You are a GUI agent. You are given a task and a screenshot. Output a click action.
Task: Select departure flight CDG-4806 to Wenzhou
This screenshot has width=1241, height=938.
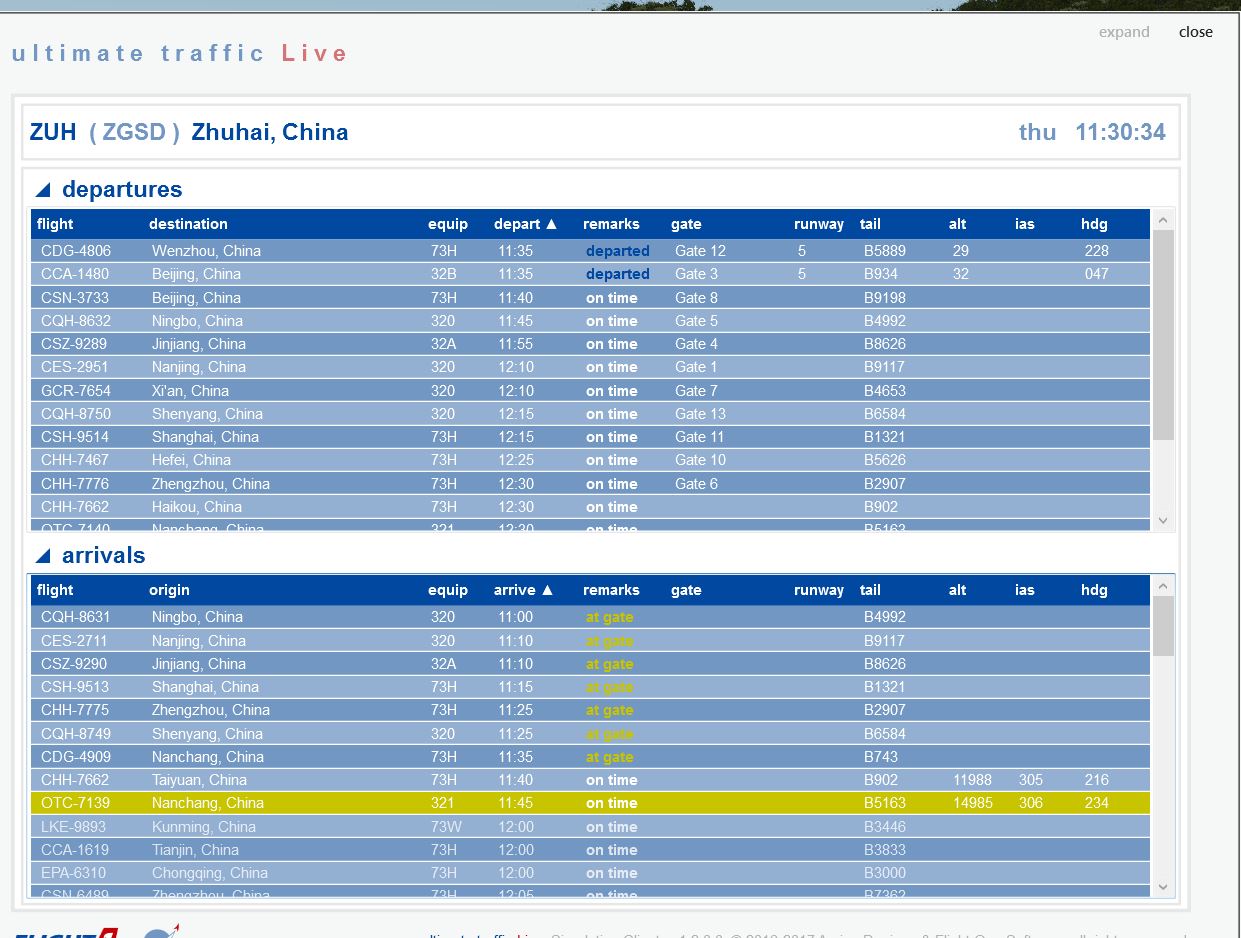tap(76, 251)
